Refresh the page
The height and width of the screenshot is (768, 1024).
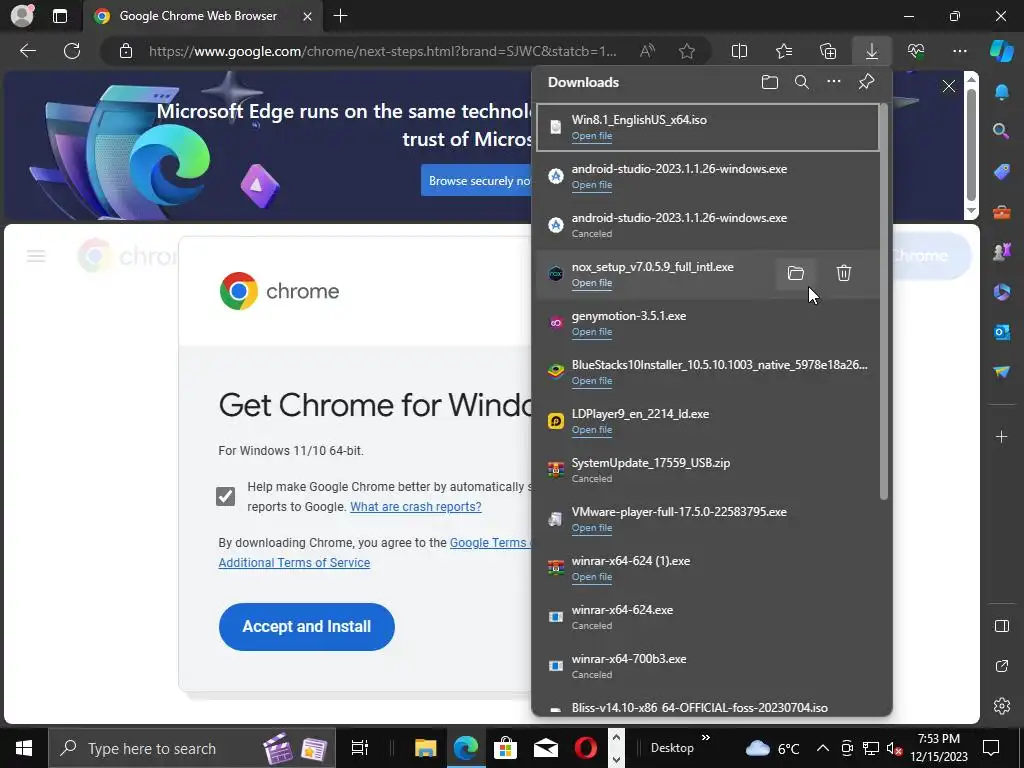72,51
